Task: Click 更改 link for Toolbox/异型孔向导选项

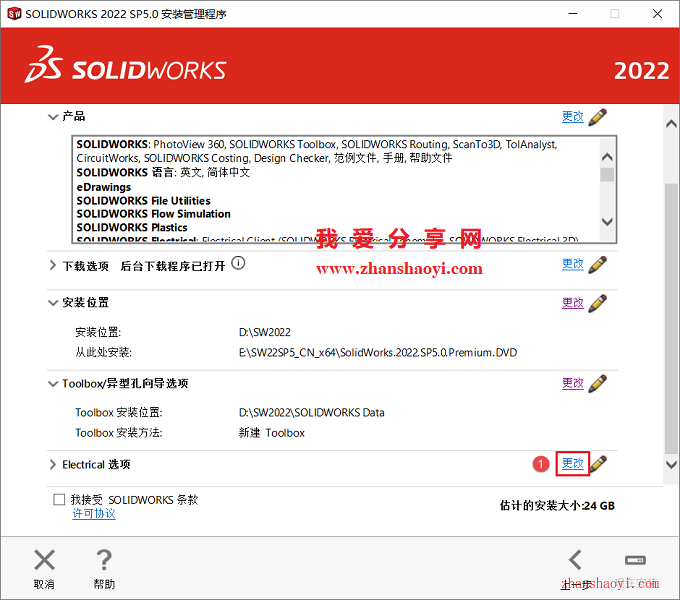Action: click(x=572, y=383)
